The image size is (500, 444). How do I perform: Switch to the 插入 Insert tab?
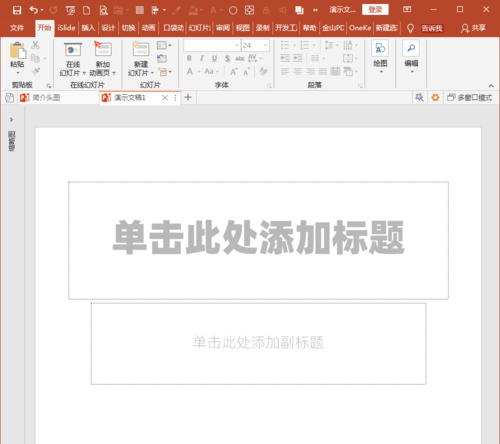point(88,28)
